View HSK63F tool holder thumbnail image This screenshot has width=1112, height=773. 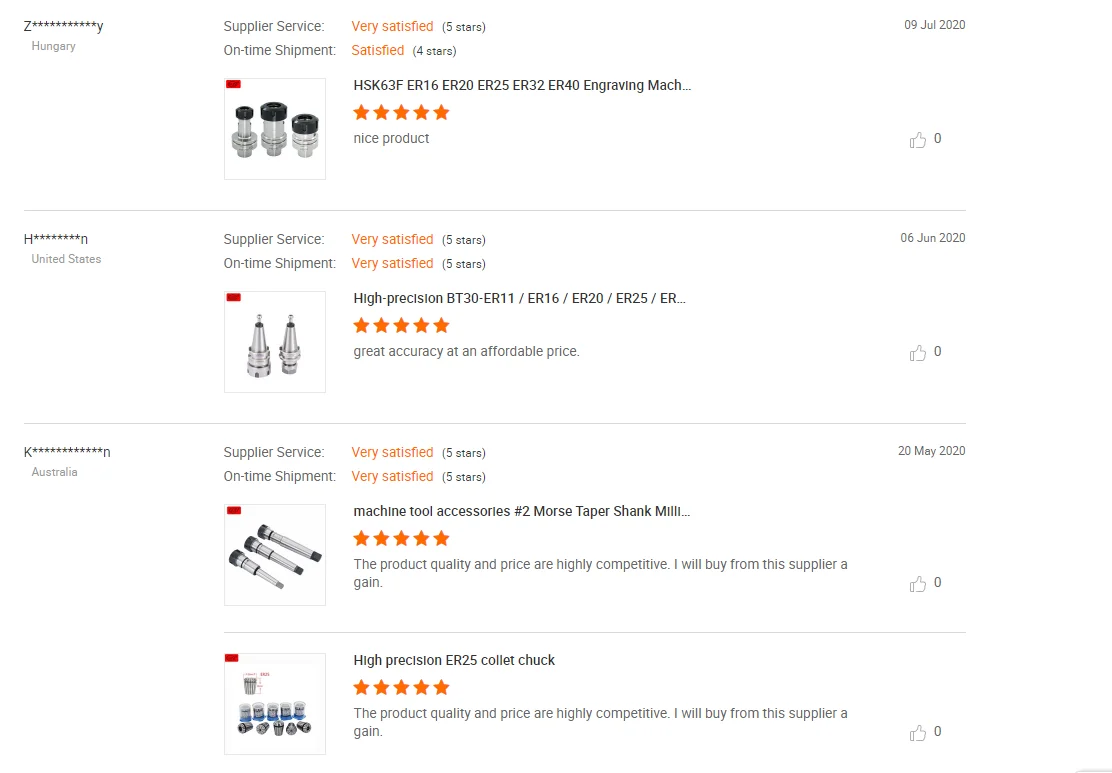(x=275, y=130)
